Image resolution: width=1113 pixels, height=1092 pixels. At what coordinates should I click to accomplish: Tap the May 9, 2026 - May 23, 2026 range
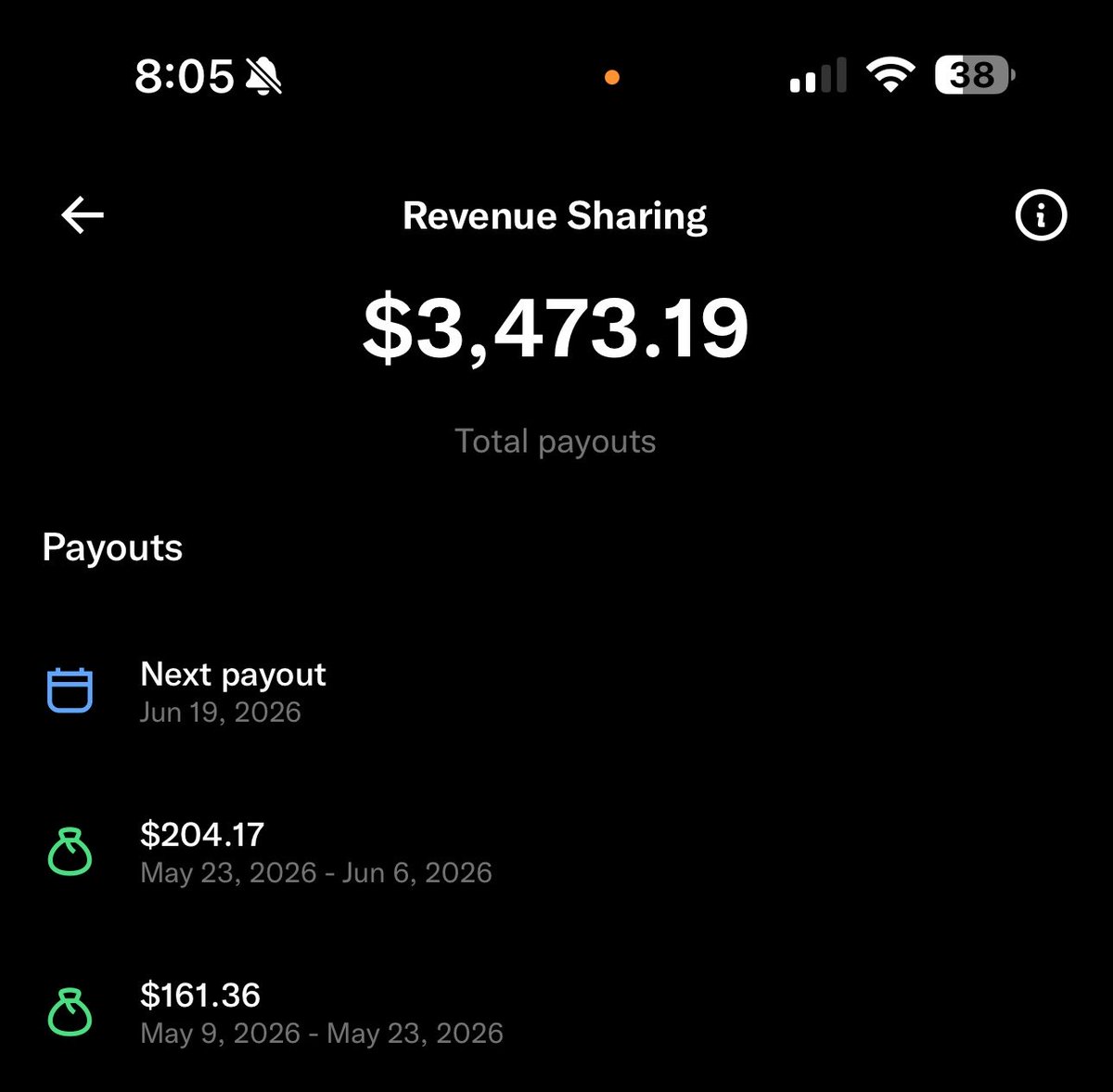click(322, 1034)
